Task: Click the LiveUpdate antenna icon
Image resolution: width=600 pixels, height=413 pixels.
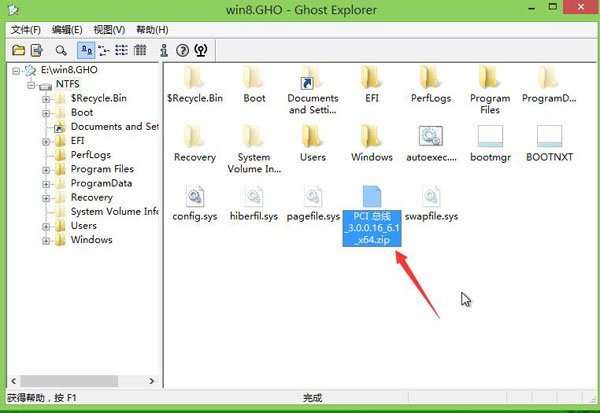Action: tap(201, 50)
